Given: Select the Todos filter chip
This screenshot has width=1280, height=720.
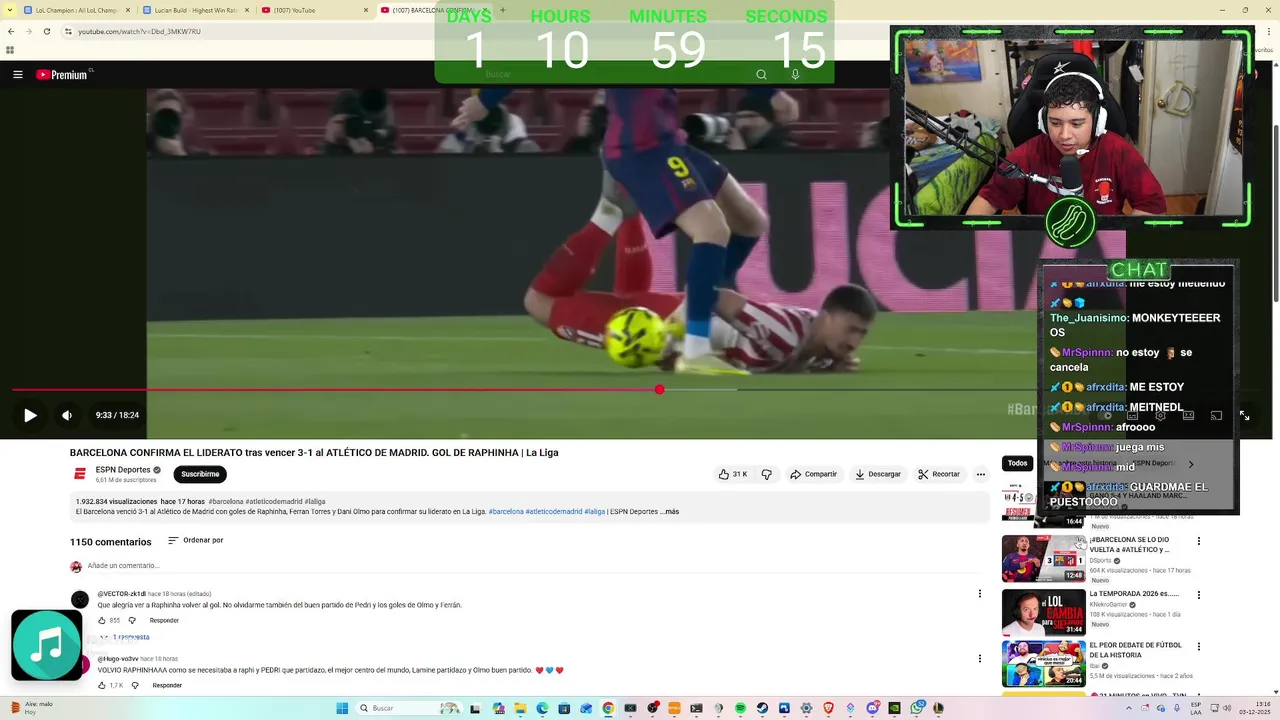Looking at the screenshot, I should (x=1017, y=463).
